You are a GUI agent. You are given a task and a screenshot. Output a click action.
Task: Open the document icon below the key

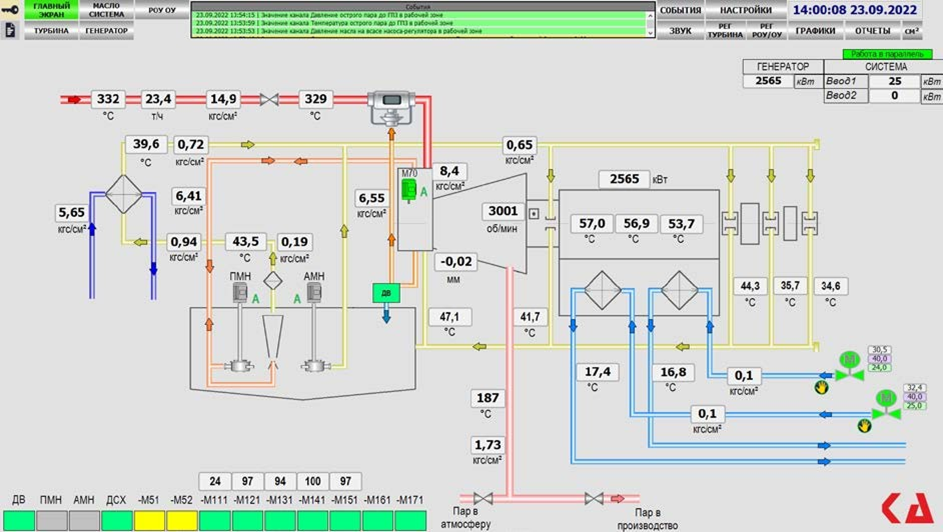point(10,30)
